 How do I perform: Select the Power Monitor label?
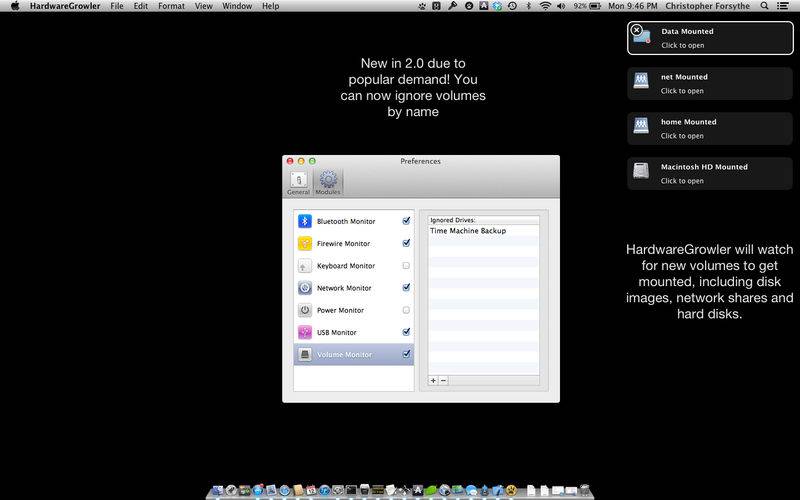coord(340,310)
